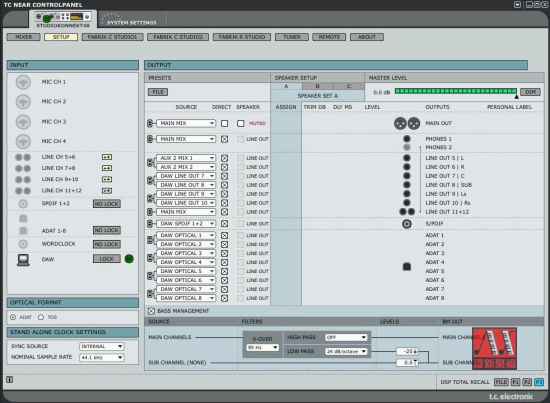Image resolution: width=550 pixels, height=403 pixels.
Task: Switch to the FABRIK C STUDIO1 tab
Action: (x=113, y=37)
